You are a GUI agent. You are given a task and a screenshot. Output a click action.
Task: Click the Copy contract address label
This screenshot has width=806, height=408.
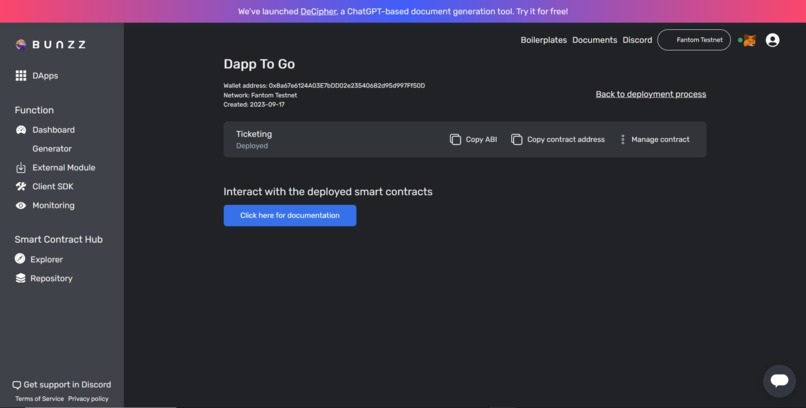(x=566, y=139)
